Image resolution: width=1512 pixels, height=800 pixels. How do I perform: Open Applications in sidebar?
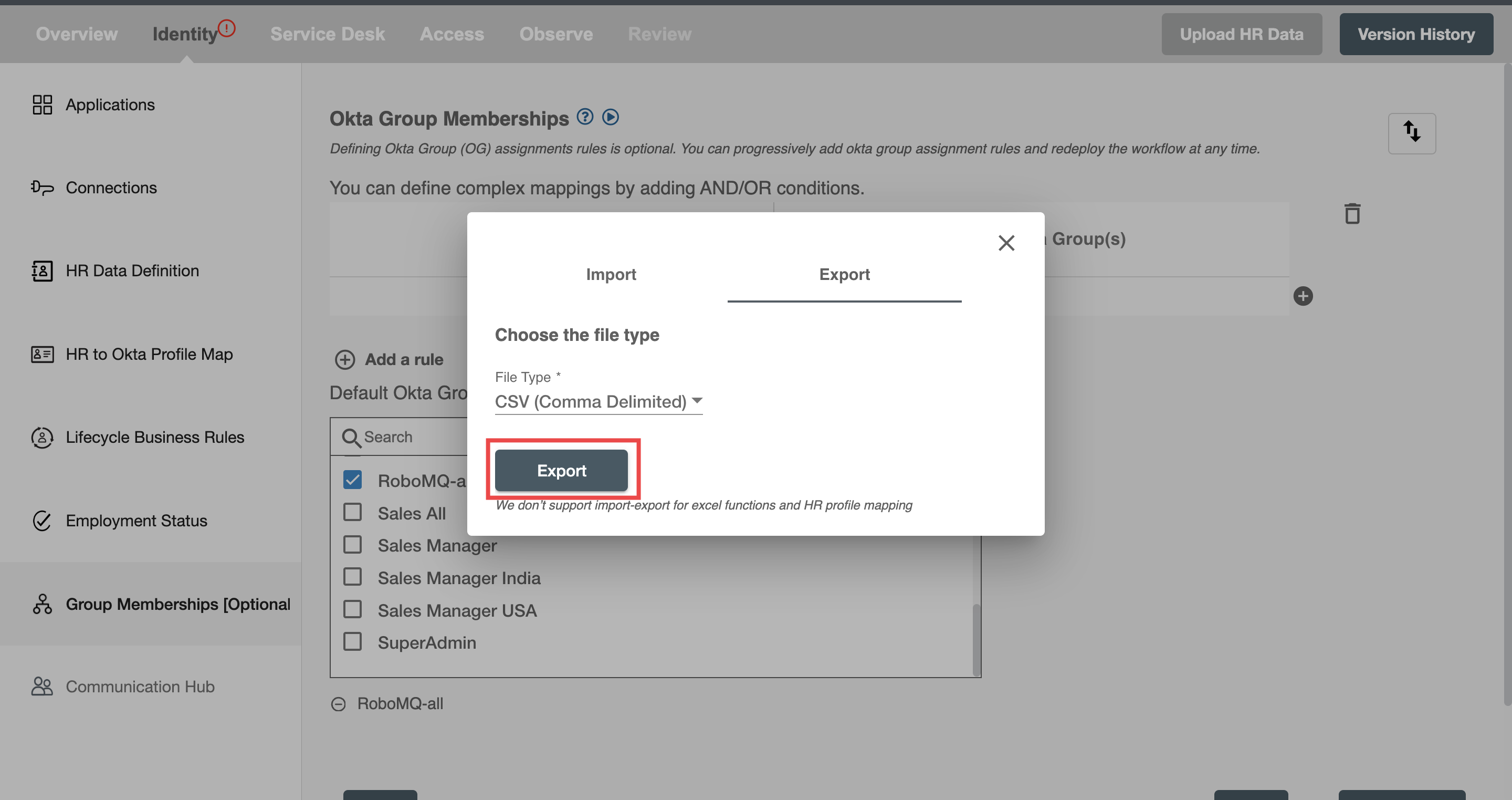110,105
